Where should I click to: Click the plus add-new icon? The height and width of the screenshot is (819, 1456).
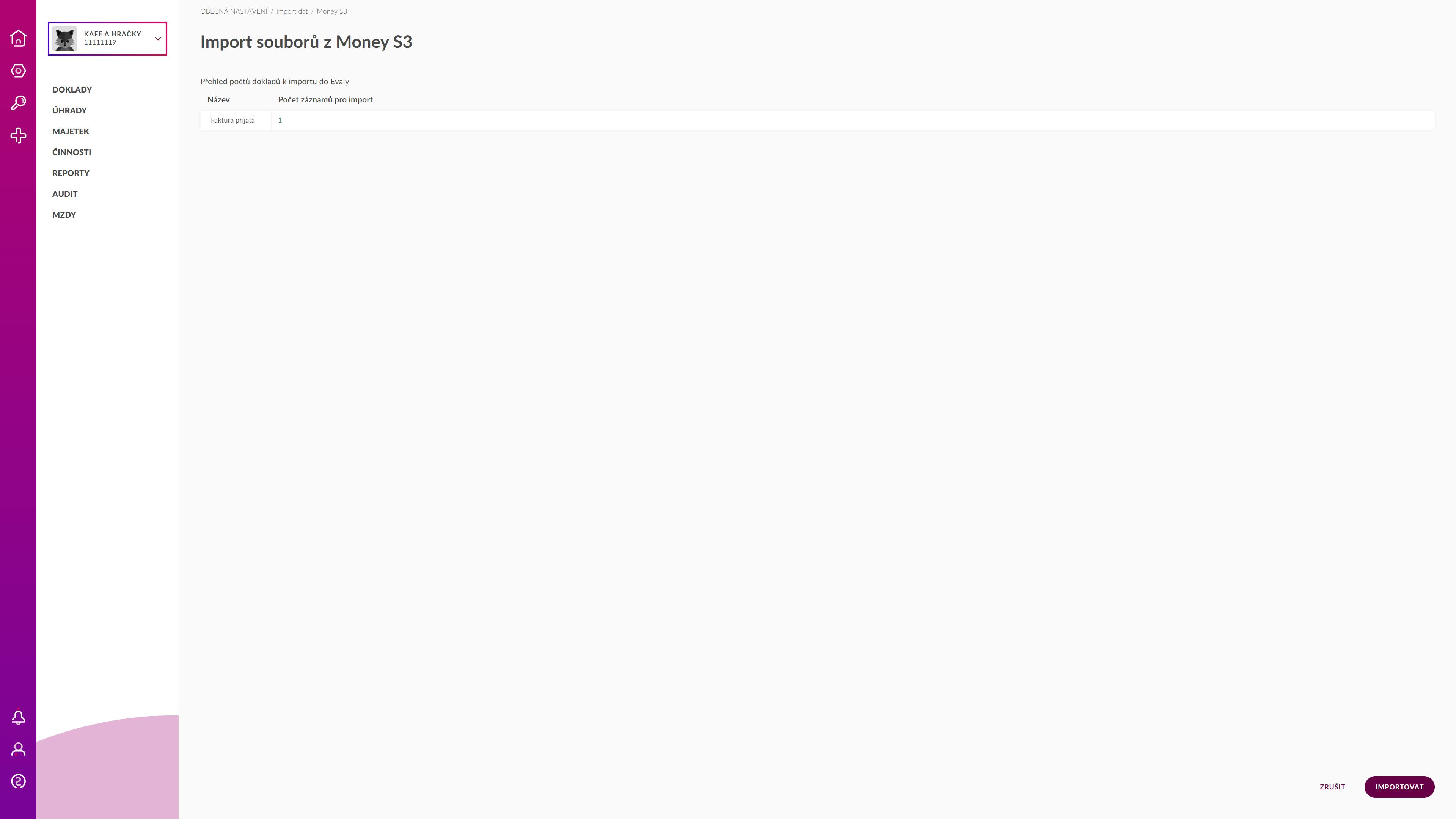pos(18,136)
